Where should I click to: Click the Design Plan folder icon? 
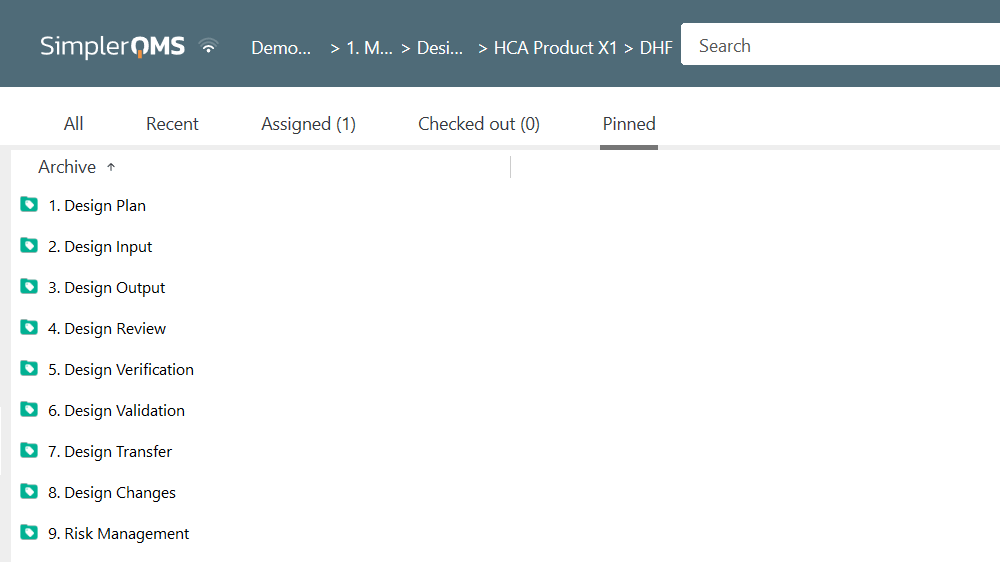coord(29,205)
